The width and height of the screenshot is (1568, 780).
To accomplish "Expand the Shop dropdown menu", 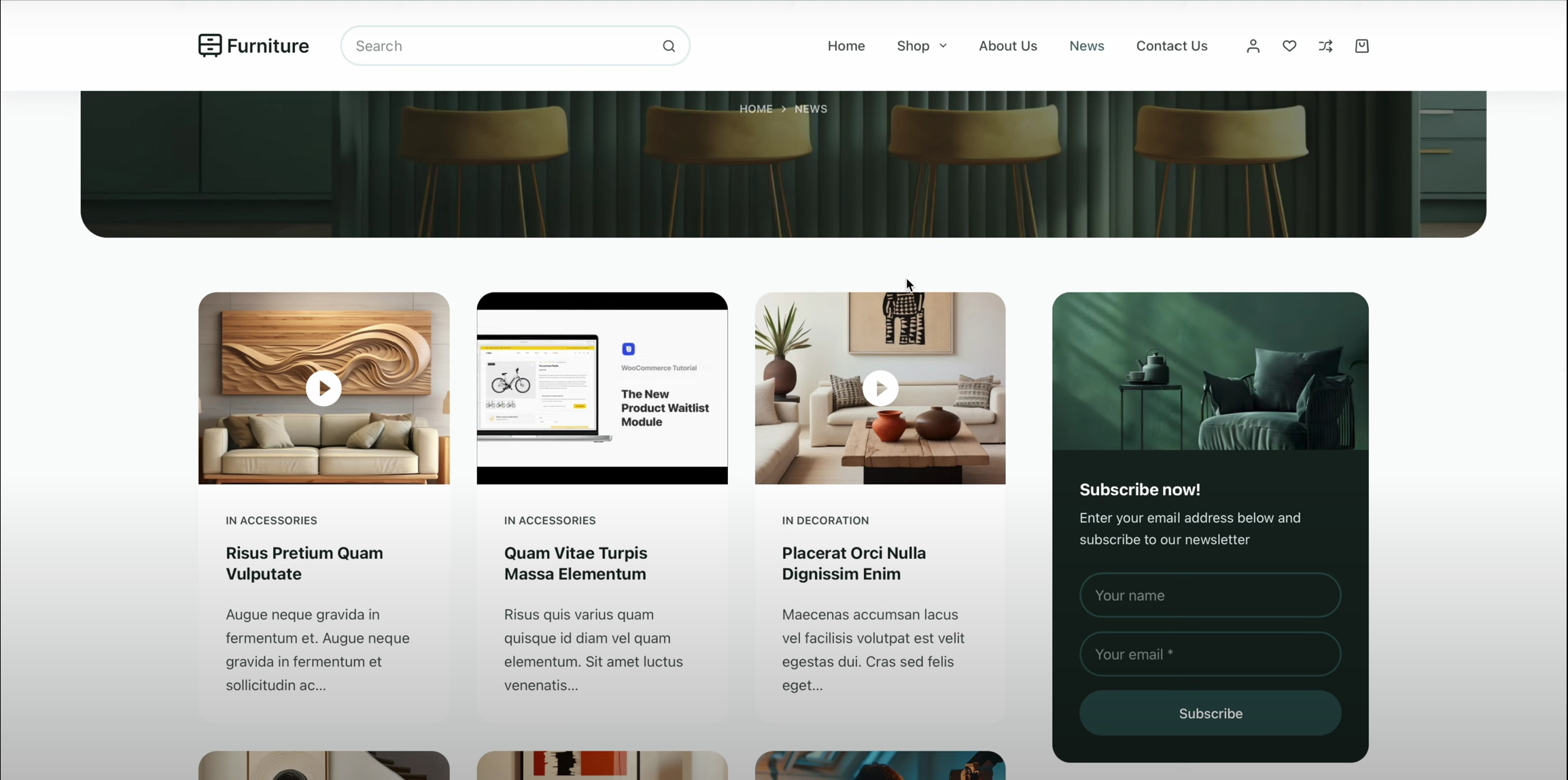I will coord(921,46).
